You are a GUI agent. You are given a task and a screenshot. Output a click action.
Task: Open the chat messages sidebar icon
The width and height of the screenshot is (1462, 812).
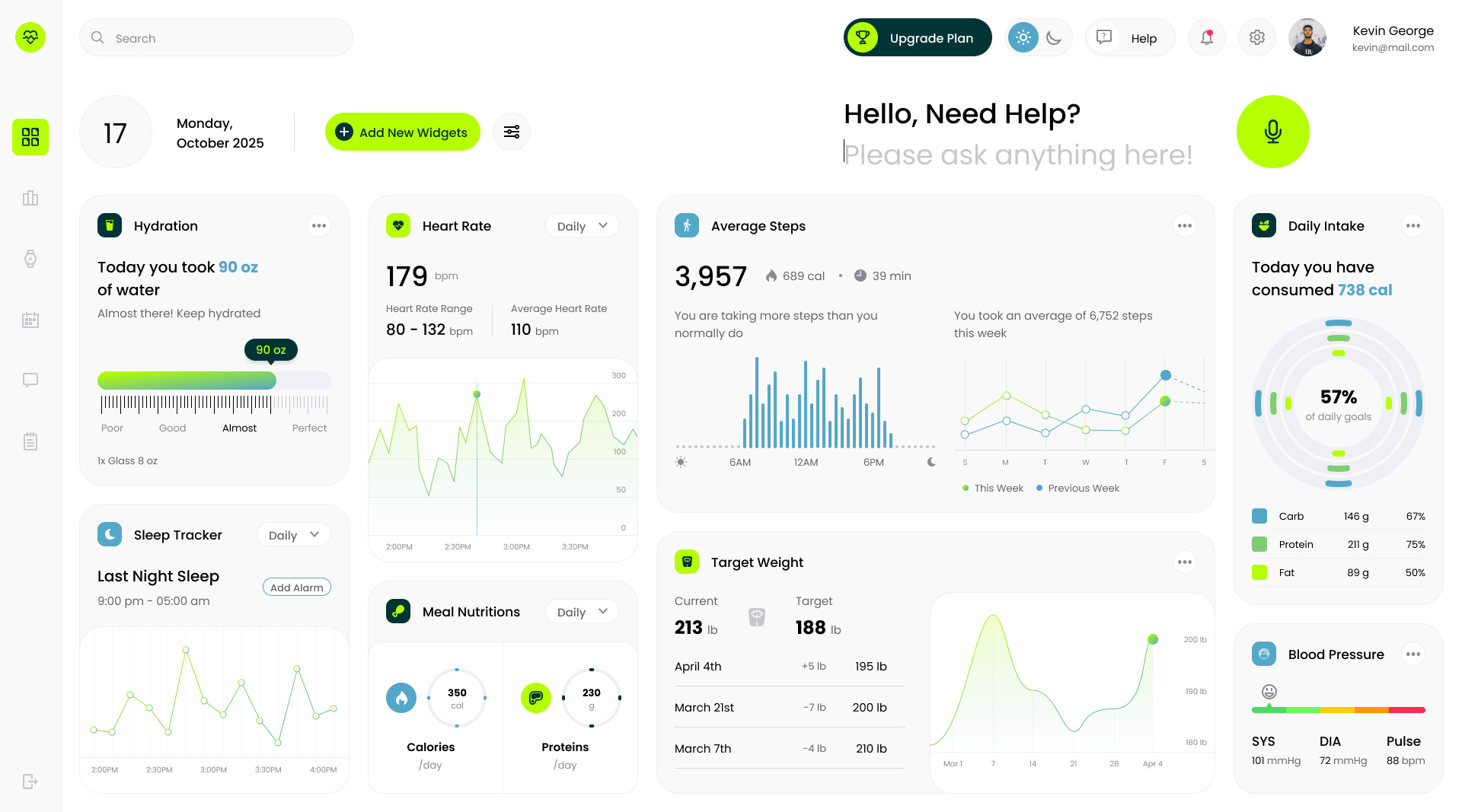30,380
